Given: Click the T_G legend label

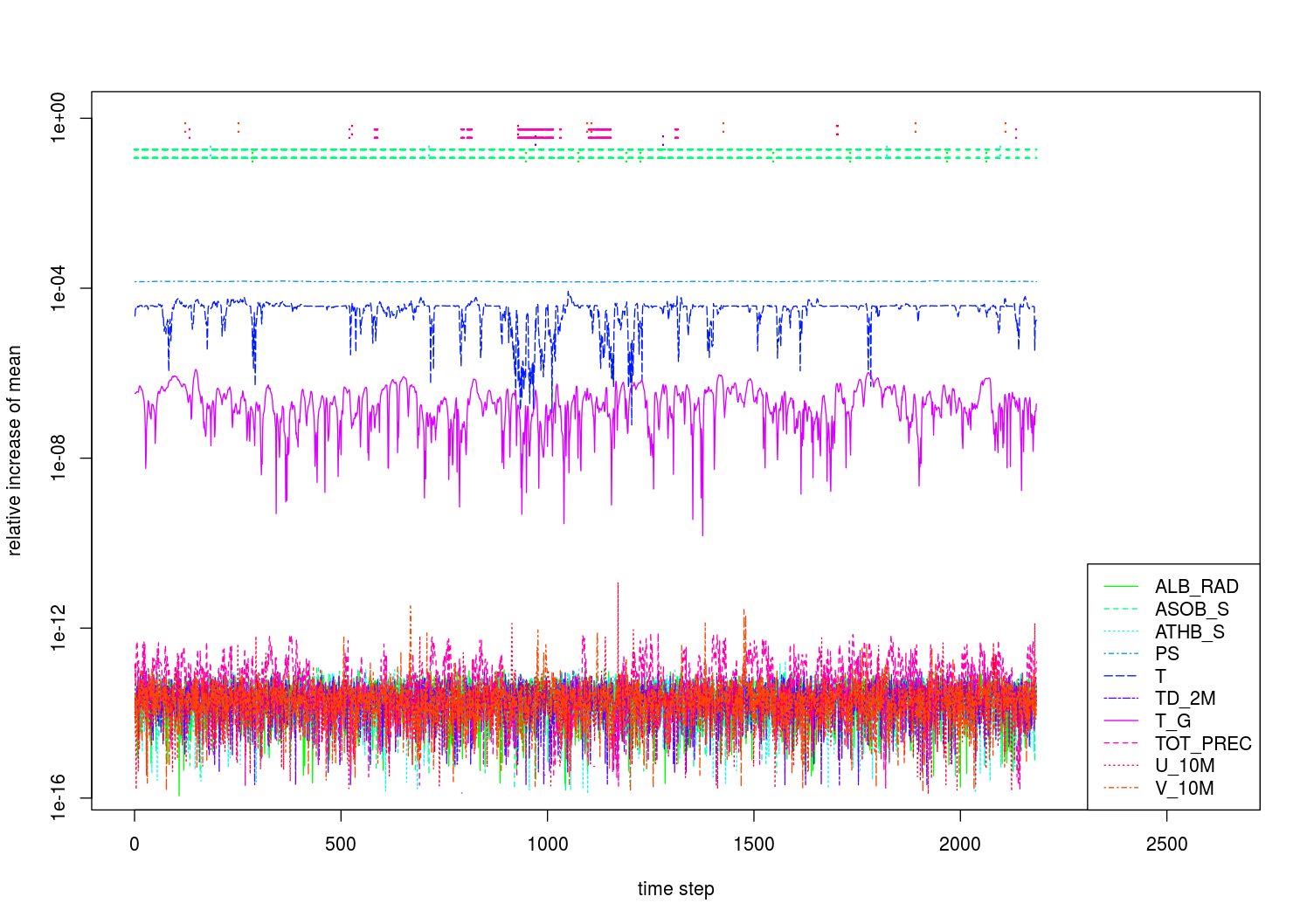Looking at the screenshot, I should pos(1173,721).
